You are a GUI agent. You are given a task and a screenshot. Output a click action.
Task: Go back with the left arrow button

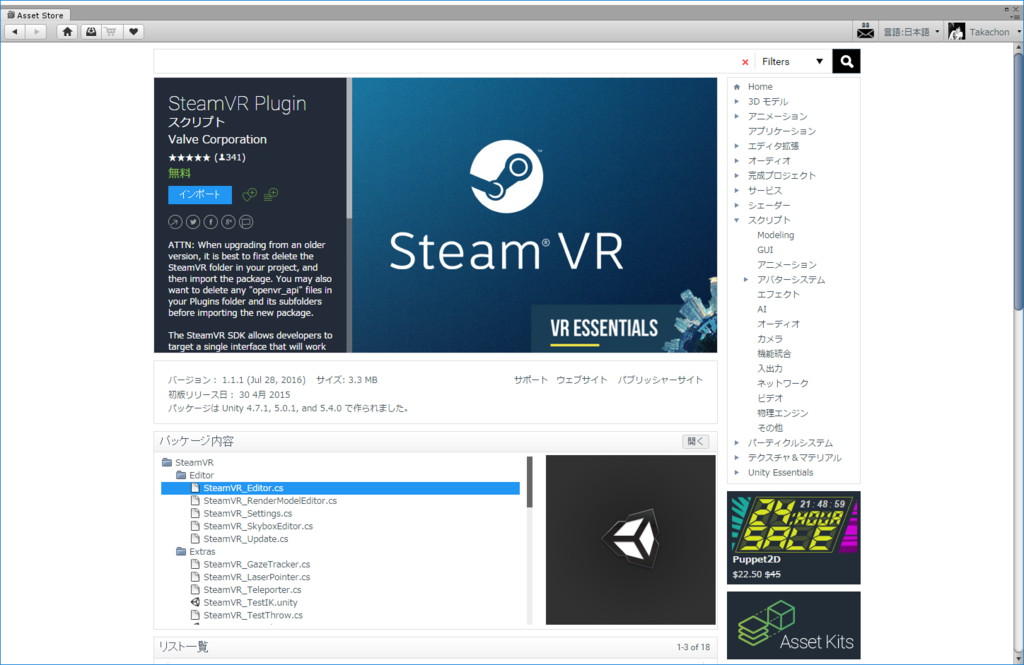[15, 31]
